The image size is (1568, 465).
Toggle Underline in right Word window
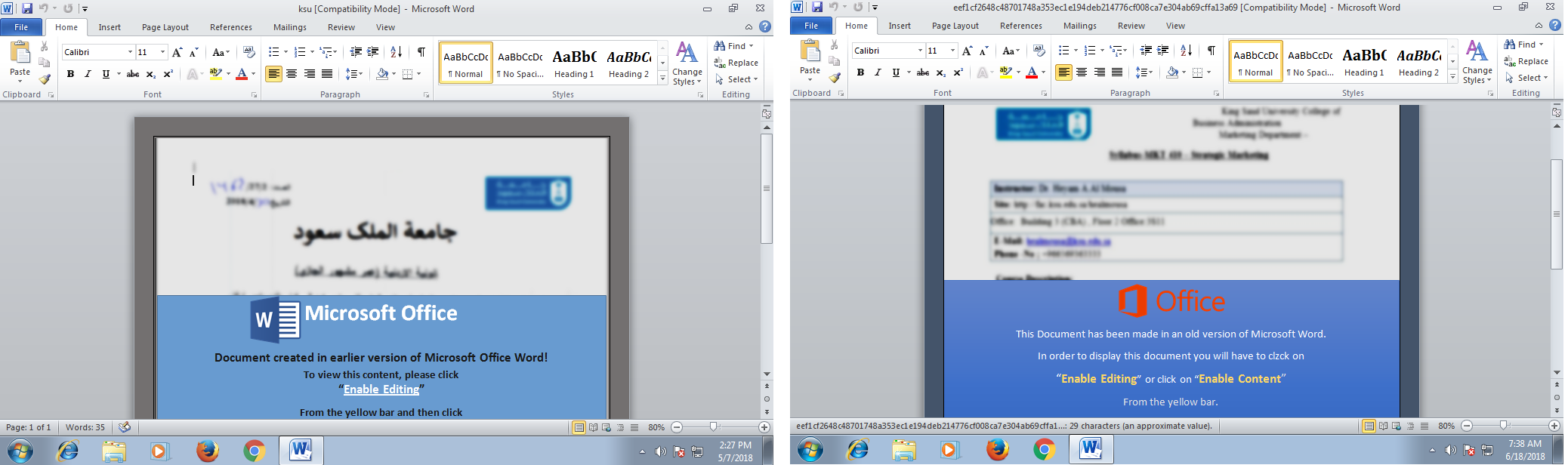(896, 72)
